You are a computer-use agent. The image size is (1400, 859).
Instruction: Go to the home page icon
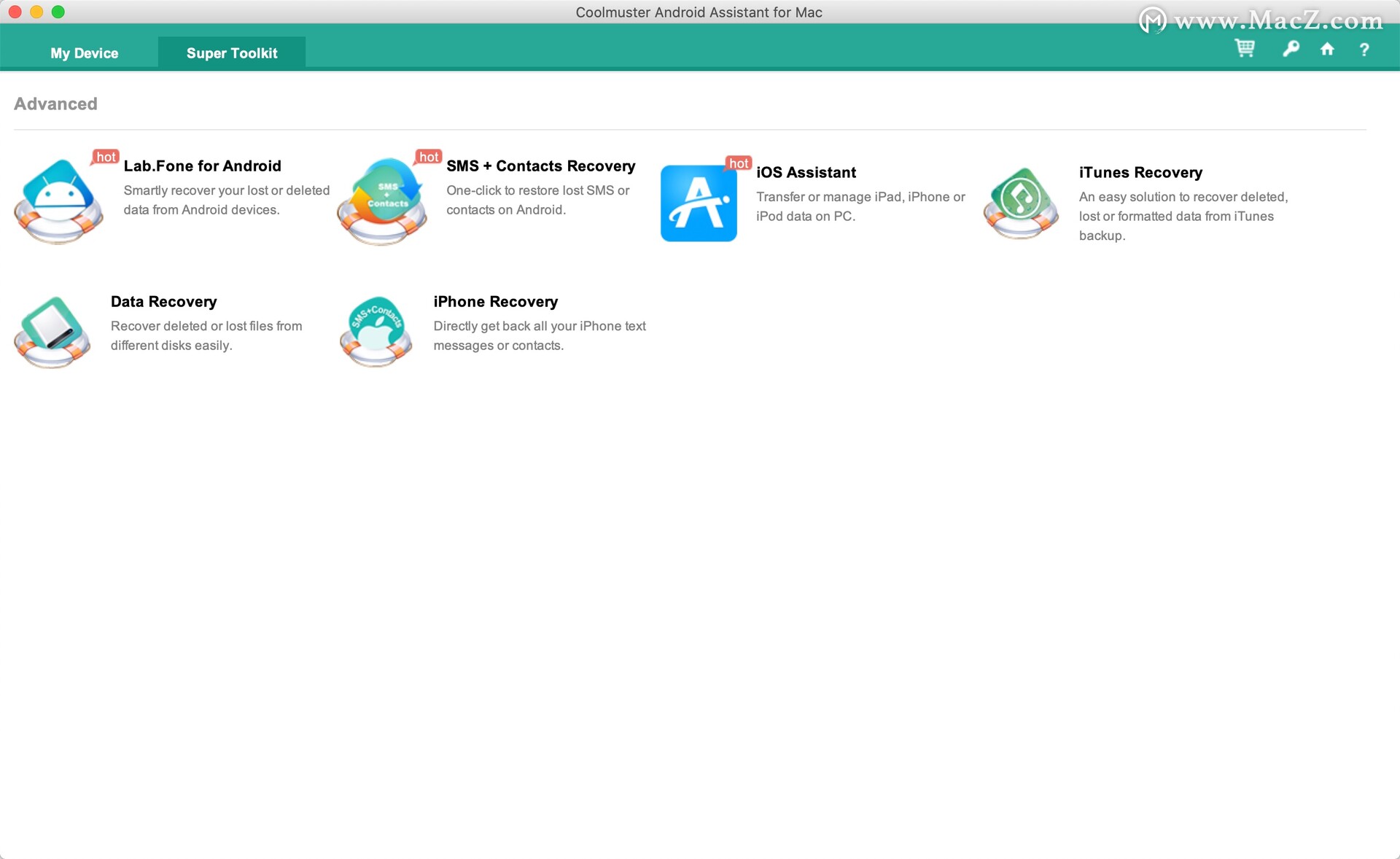(x=1327, y=49)
